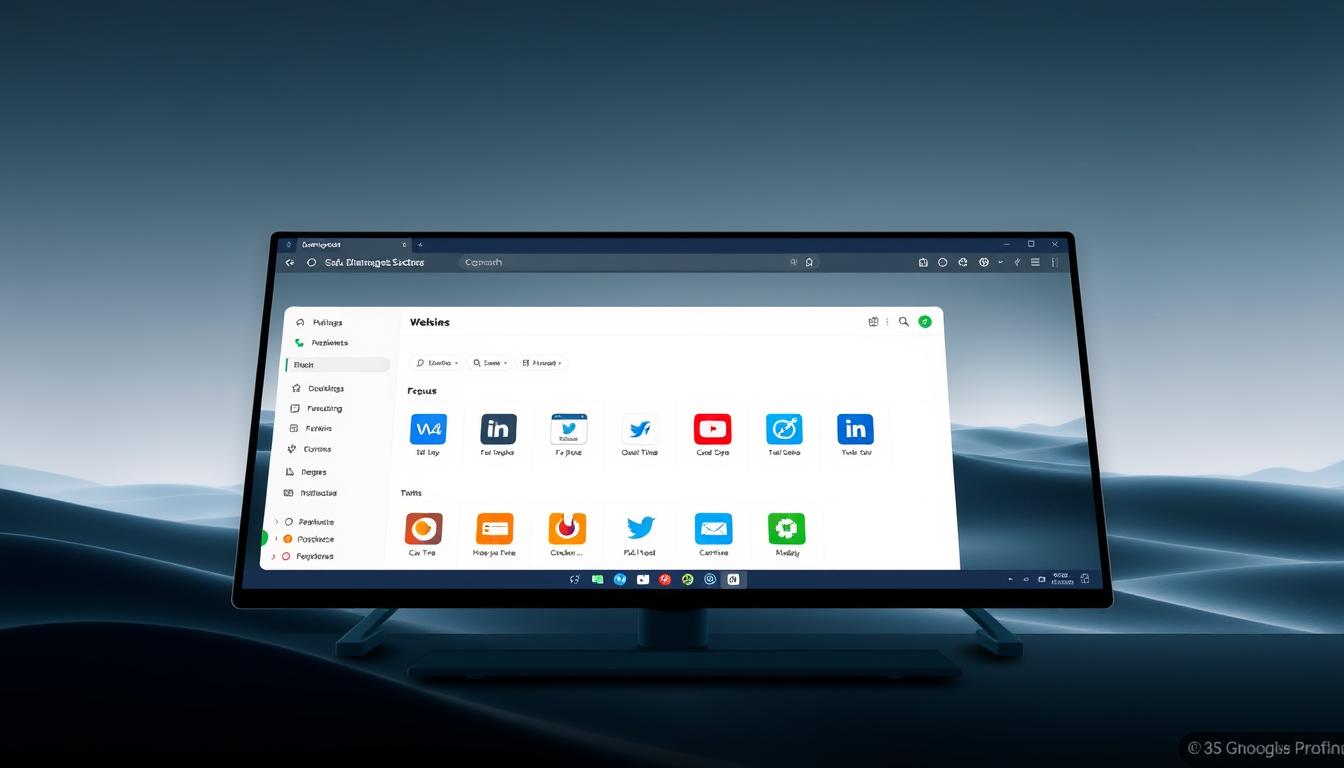Click the red round taskbar icon
This screenshot has height=768, width=1344.
point(665,579)
